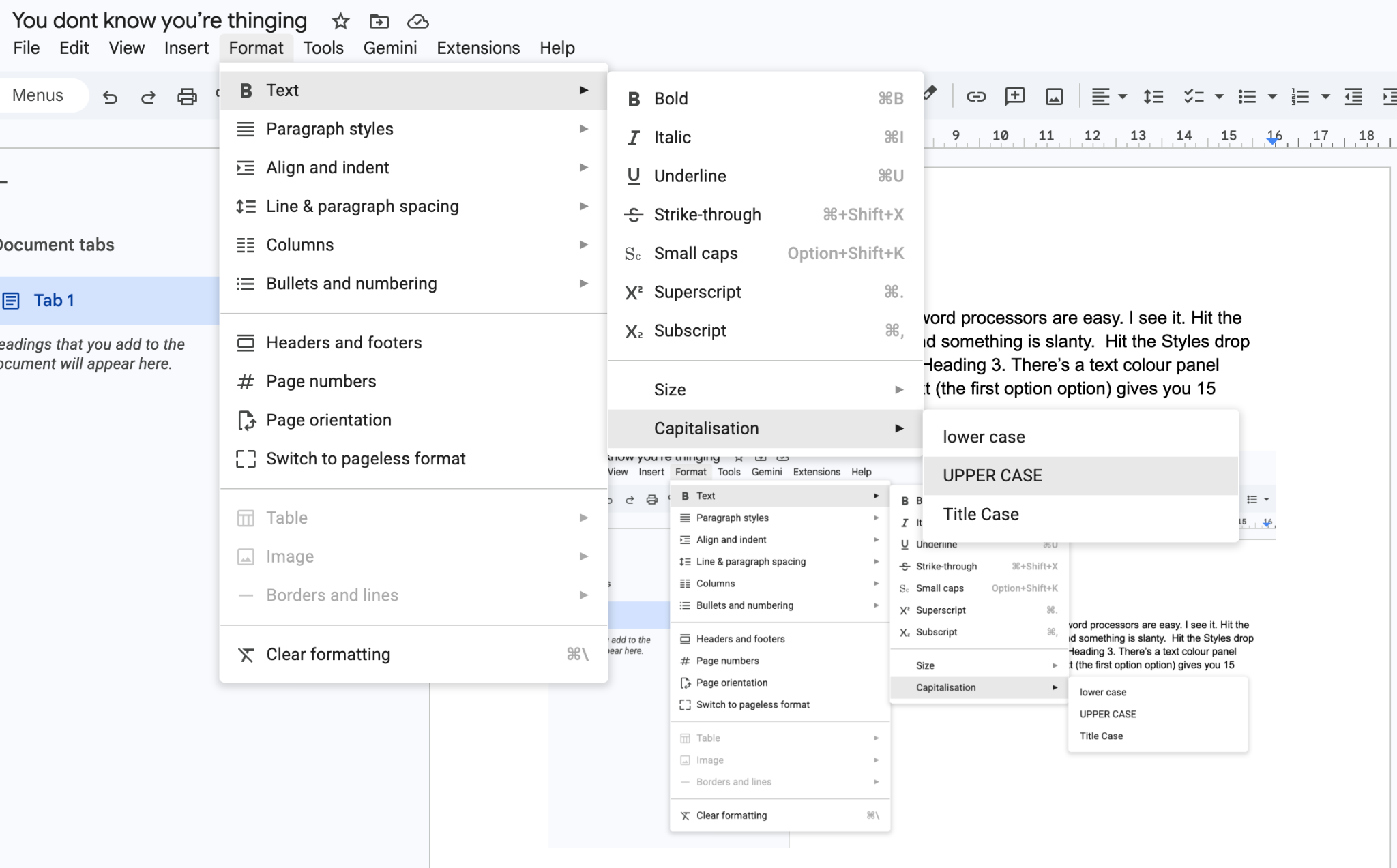Open Headers and footers option

point(413,343)
